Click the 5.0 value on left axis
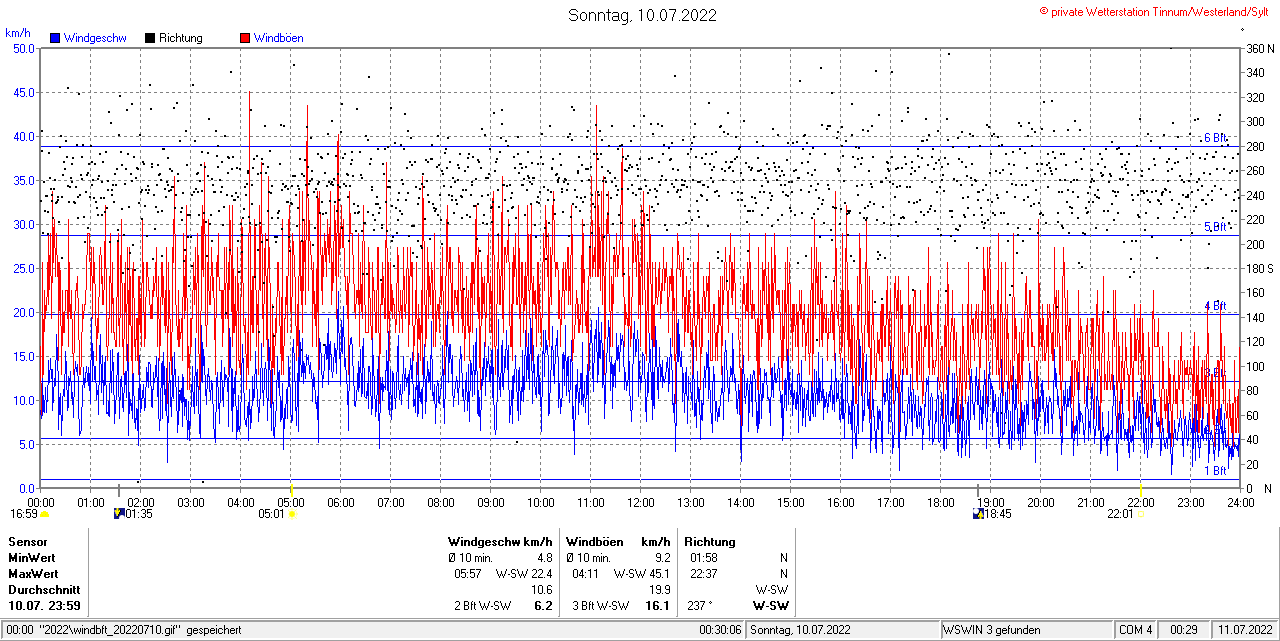Viewport: 1280px width, 641px height. (x=26, y=444)
